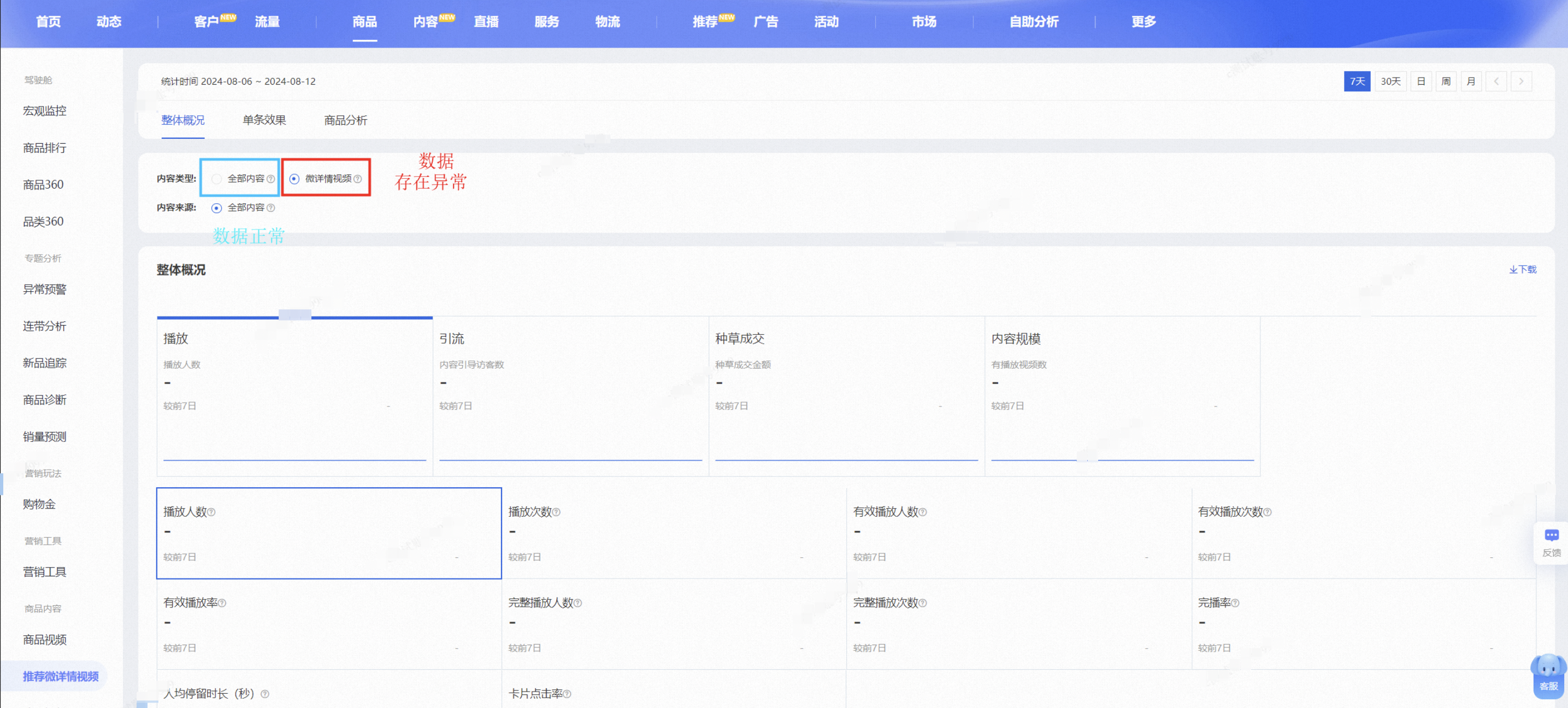1568x708 pixels.
Task: Select the 完播率 metric card
Action: tap(1364, 624)
